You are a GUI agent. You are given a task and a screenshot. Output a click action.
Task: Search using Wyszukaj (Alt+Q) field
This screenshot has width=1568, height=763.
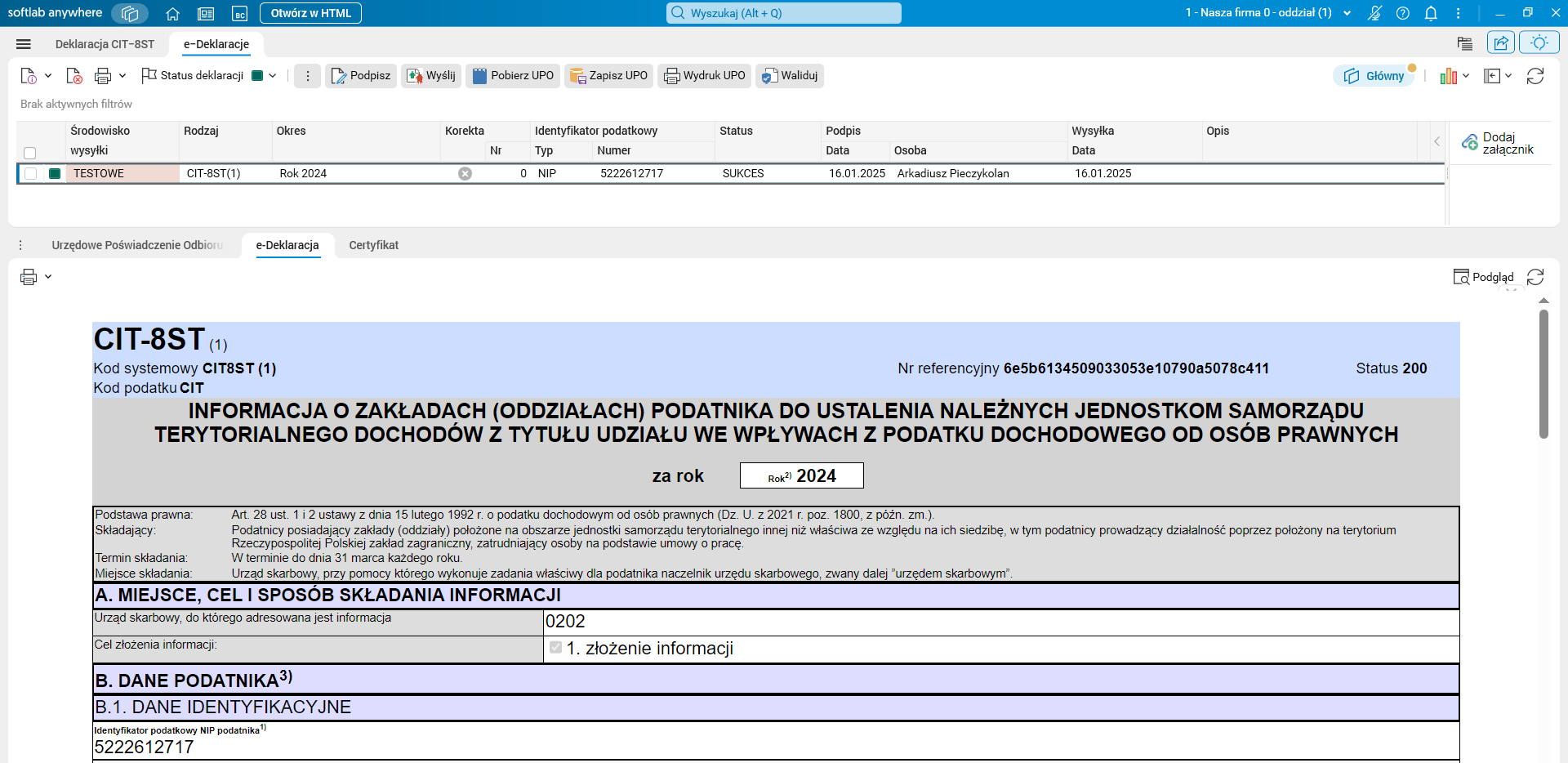tap(782, 12)
